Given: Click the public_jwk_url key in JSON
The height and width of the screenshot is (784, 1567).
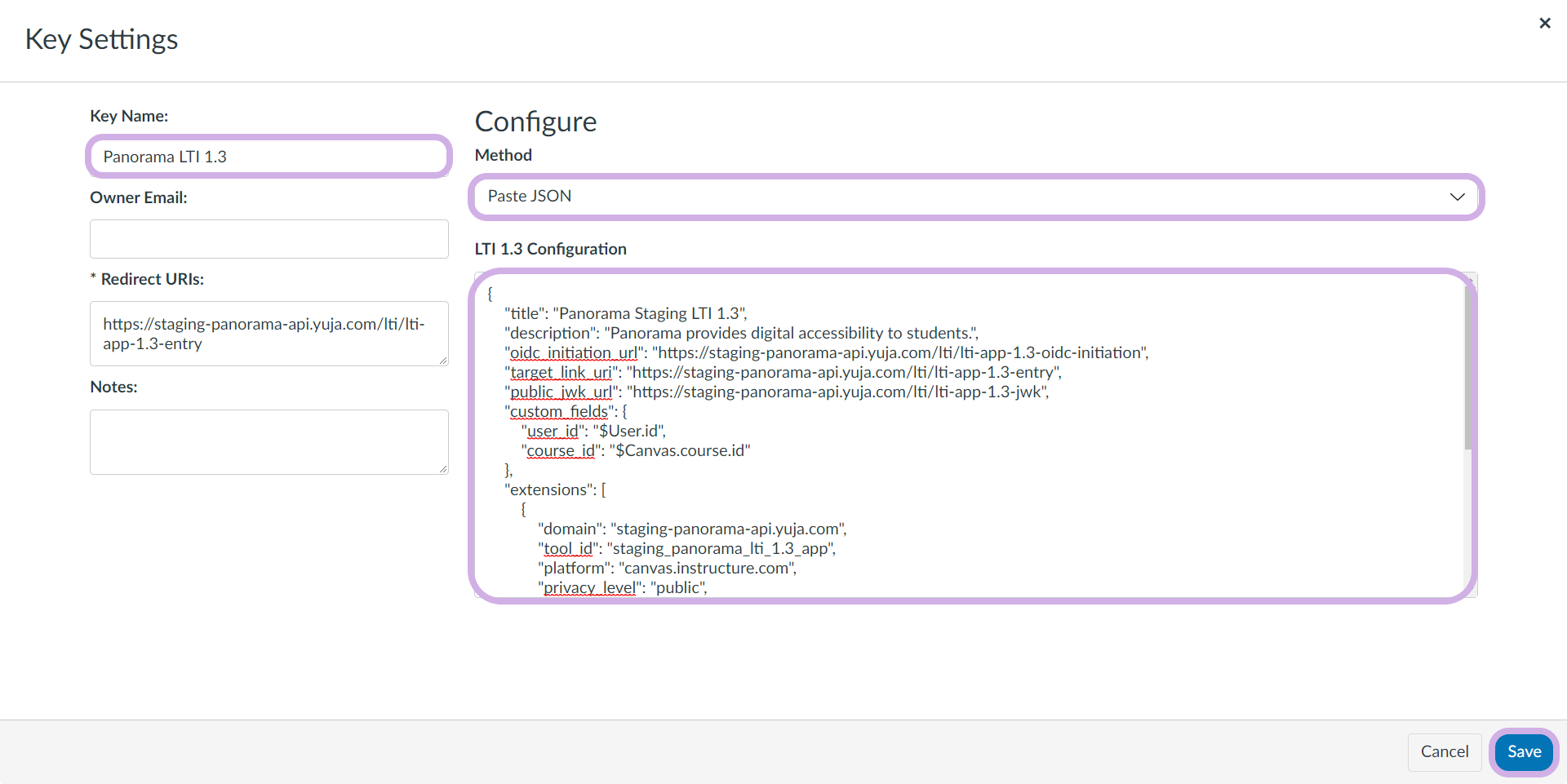Looking at the screenshot, I should coord(561,392).
